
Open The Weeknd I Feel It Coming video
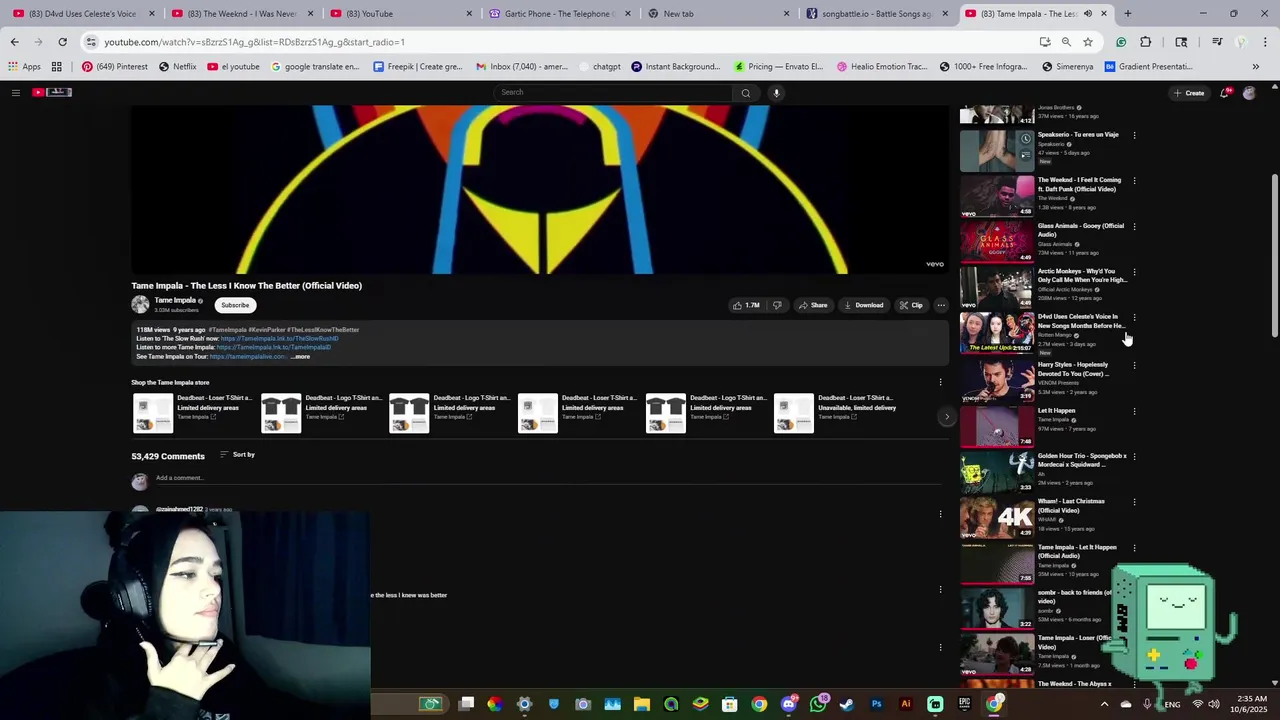pyautogui.click(x=1080, y=185)
